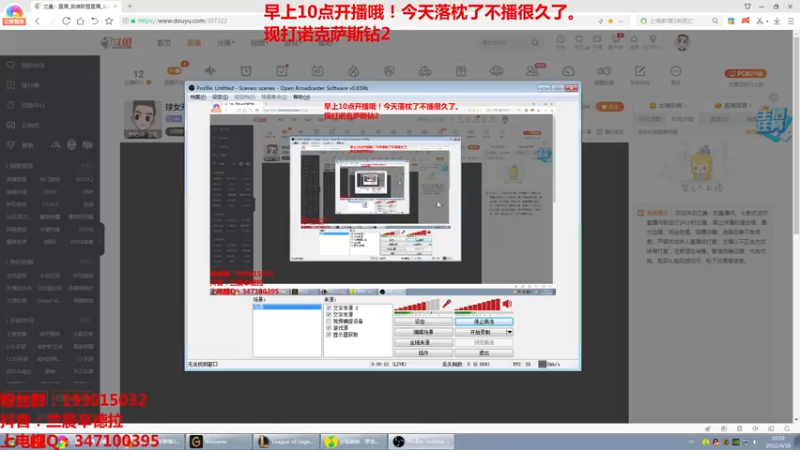Click the OBS Profile Untitled taskbar item

[421, 441]
